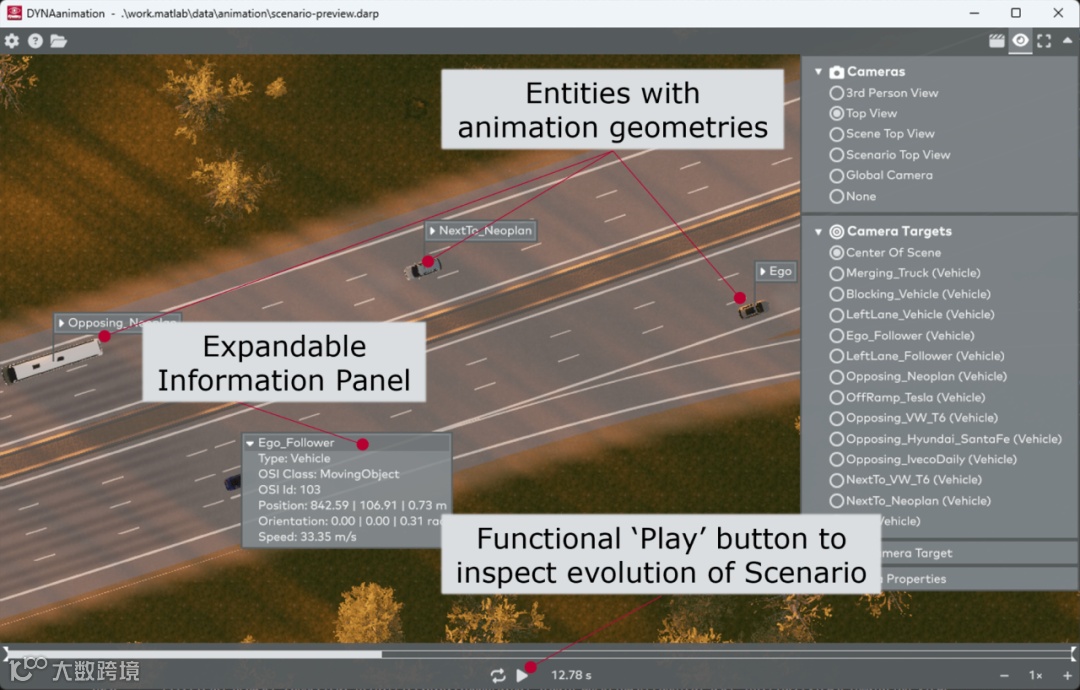The height and width of the screenshot is (690, 1080).
Task: Open the help question mark icon
Action: coord(35,41)
